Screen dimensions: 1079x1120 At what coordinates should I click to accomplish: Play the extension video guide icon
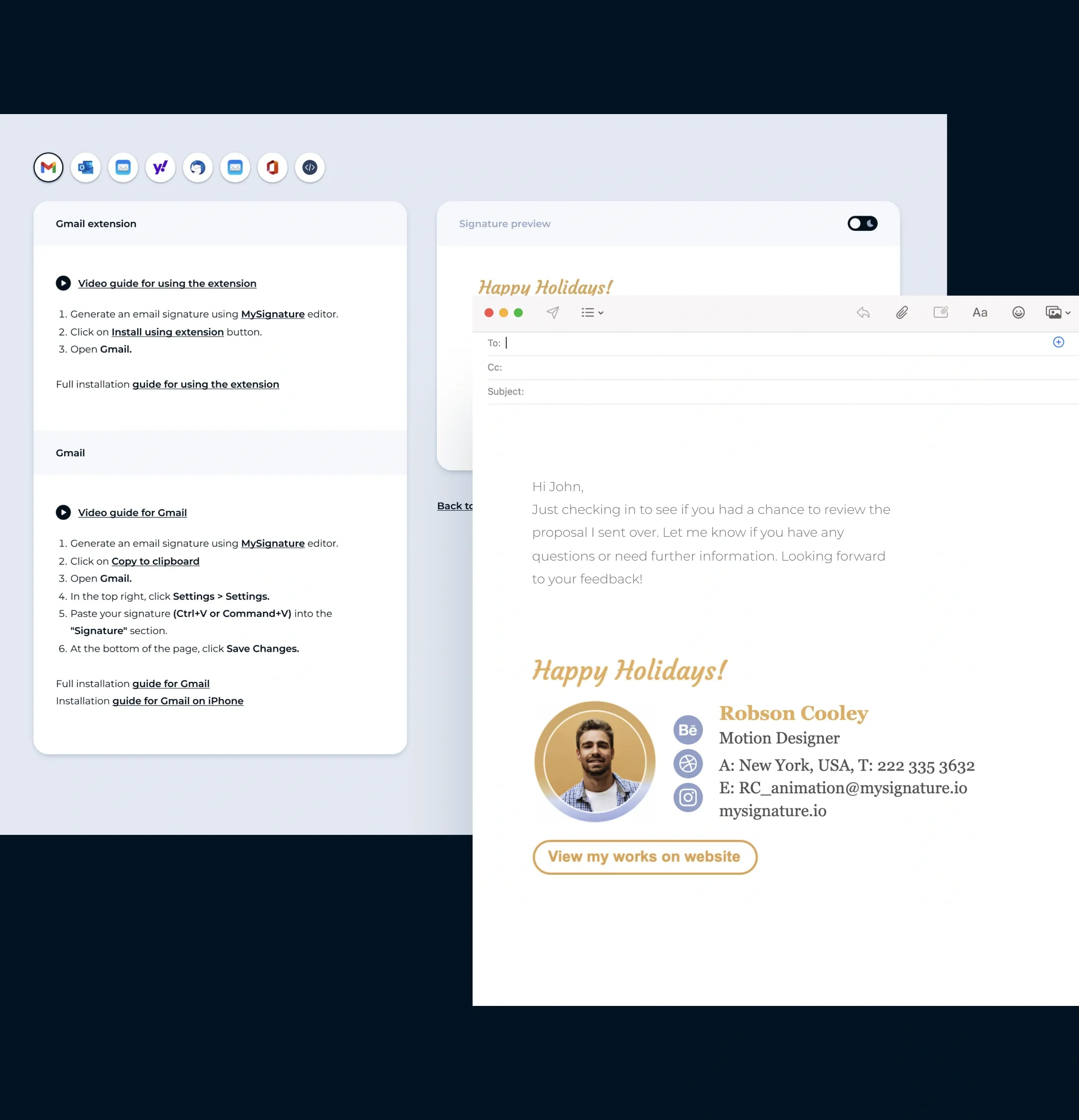click(63, 284)
